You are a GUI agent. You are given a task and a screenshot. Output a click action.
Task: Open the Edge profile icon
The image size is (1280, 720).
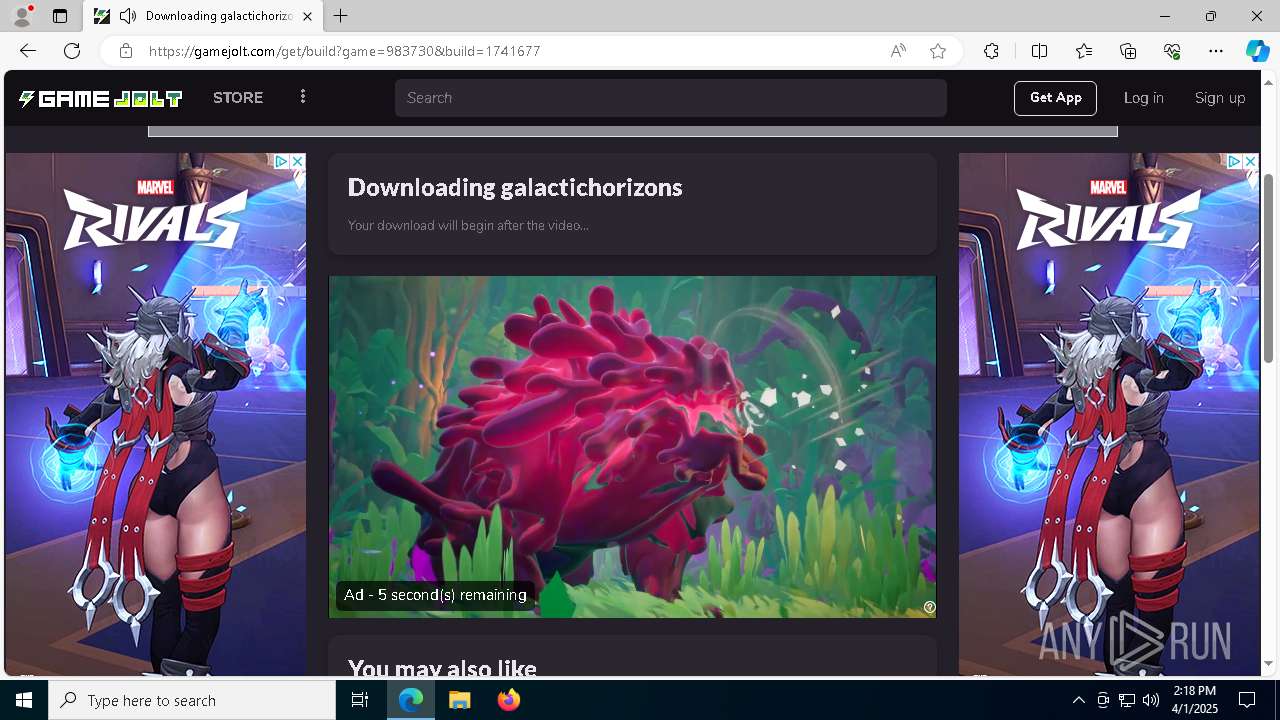coord(22,16)
